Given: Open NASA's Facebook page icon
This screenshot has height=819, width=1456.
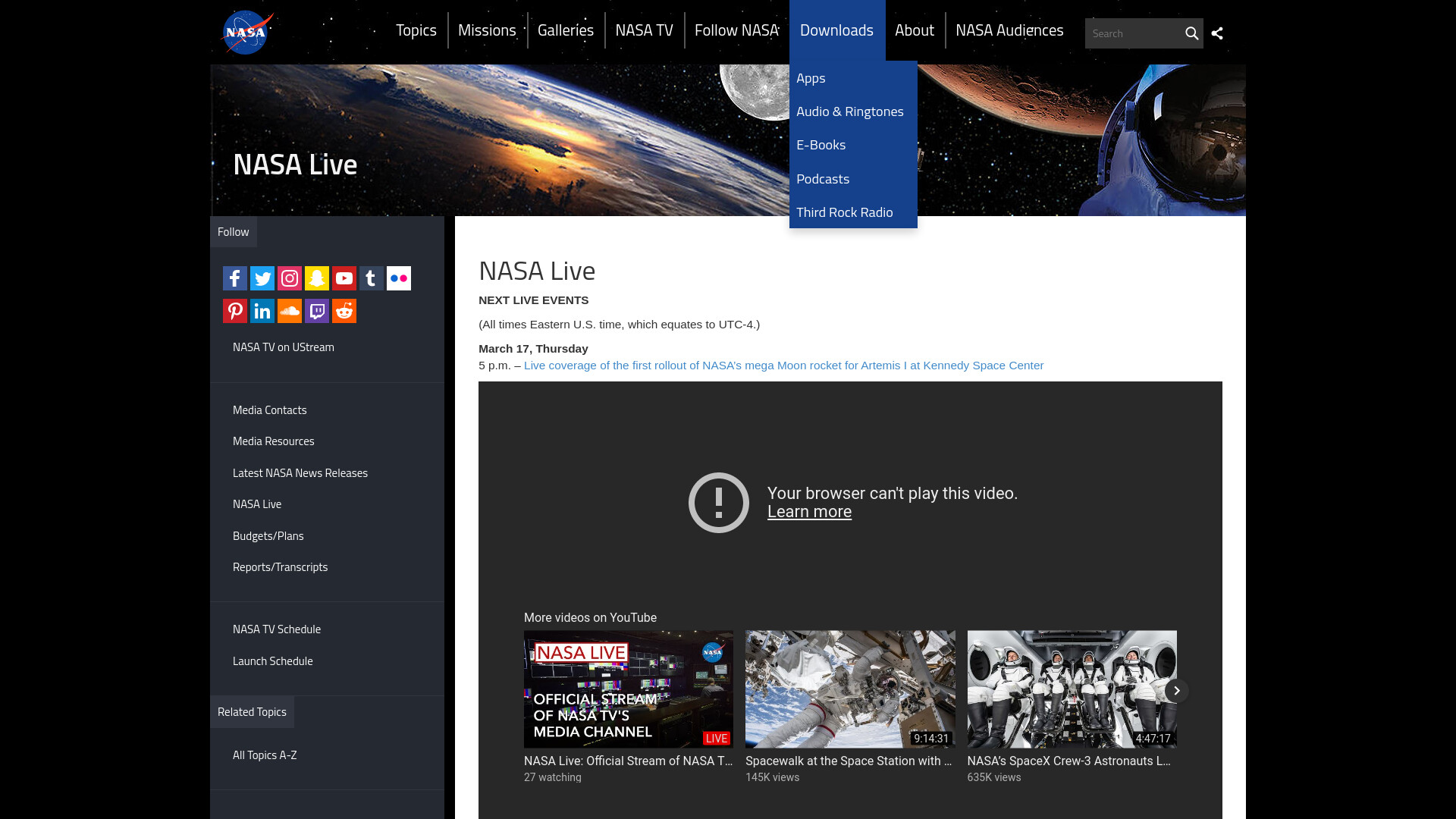Looking at the screenshot, I should [x=235, y=278].
